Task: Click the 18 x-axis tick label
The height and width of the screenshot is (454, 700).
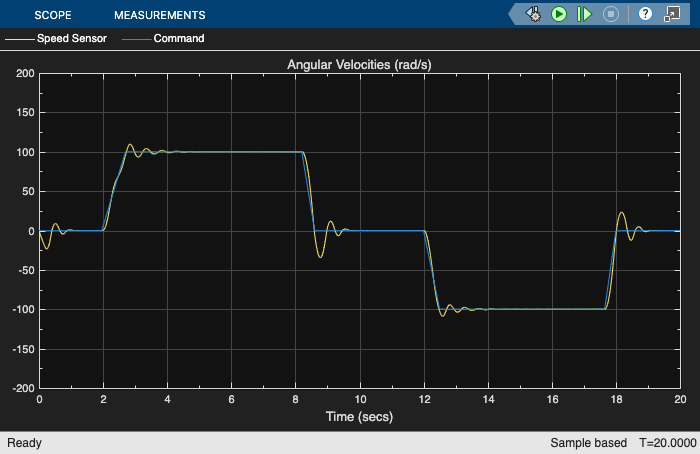Action: pos(617,399)
